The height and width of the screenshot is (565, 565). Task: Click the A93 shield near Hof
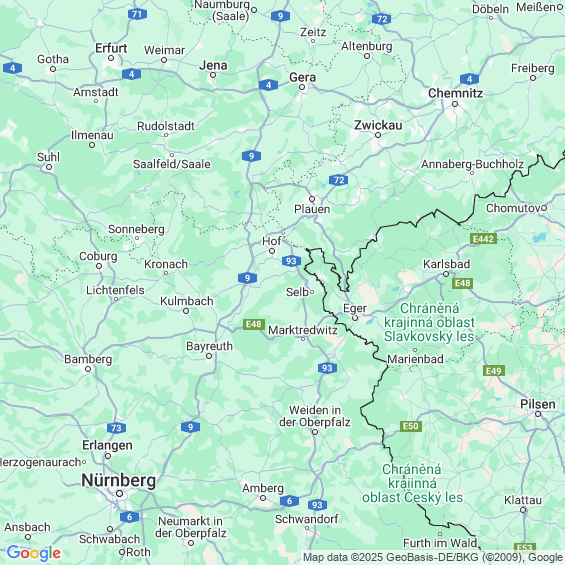point(291,261)
